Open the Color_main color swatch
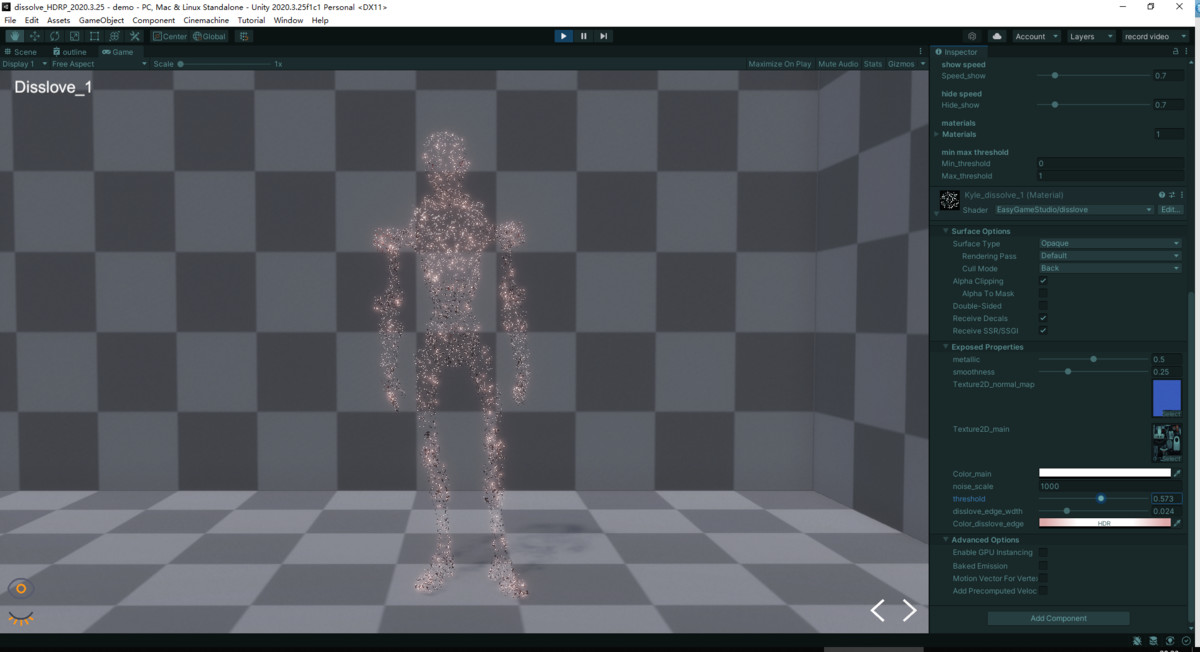Viewport: 1200px width, 652px height. click(1105, 471)
